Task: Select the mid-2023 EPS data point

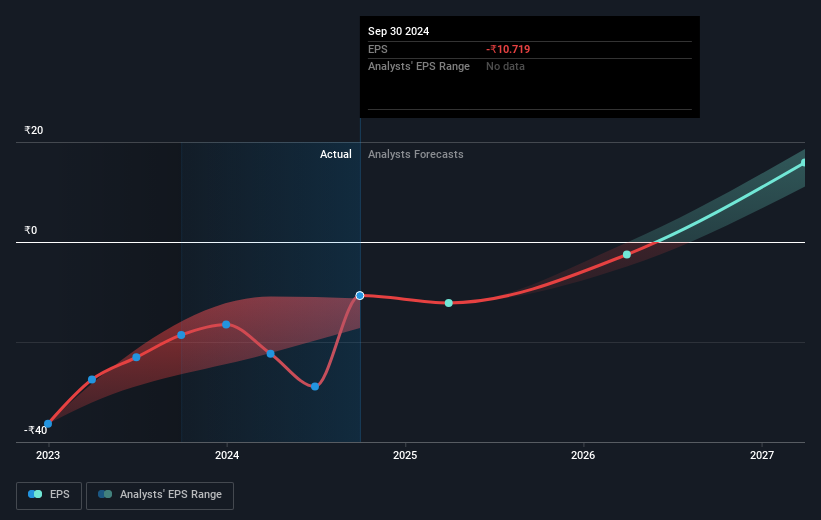Action: pos(136,357)
